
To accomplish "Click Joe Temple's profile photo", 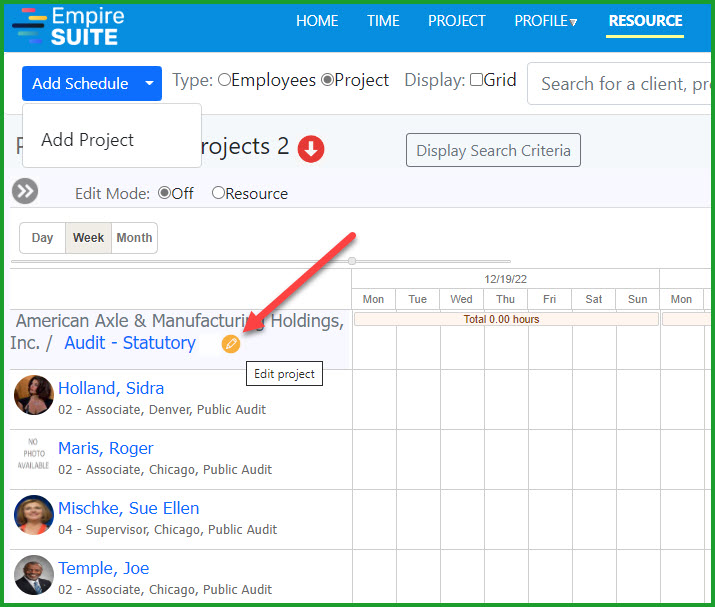I will (x=34, y=575).
